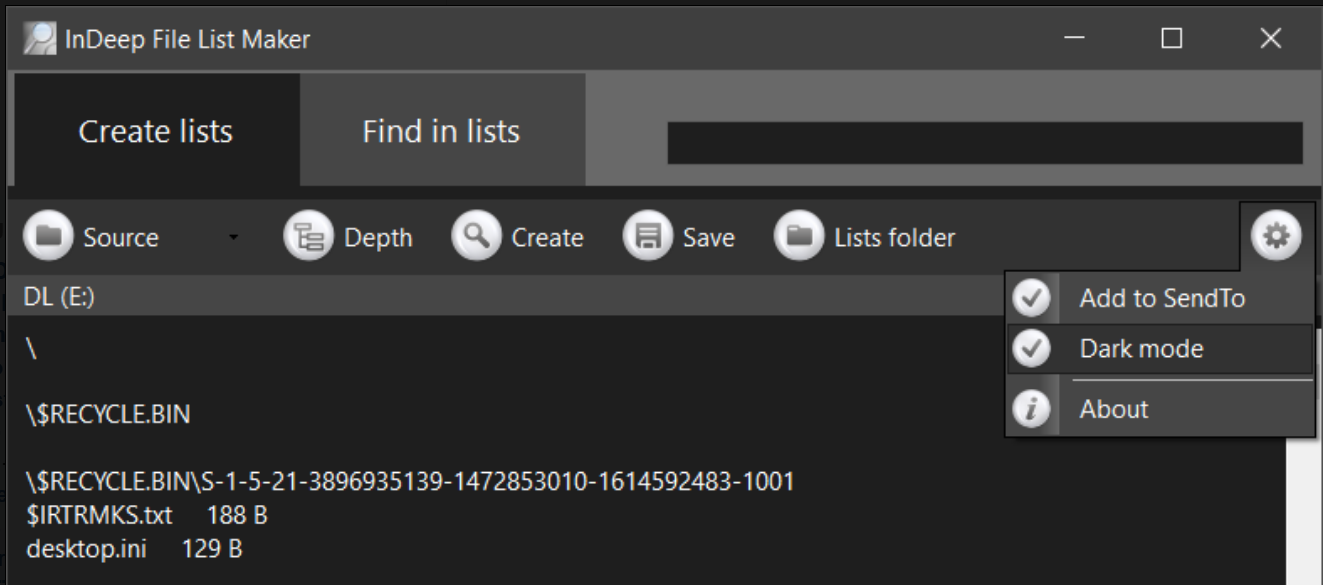This screenshot has width=1323, height=585.
Task: Open the settings menu via gear button
Action: 1275,237
